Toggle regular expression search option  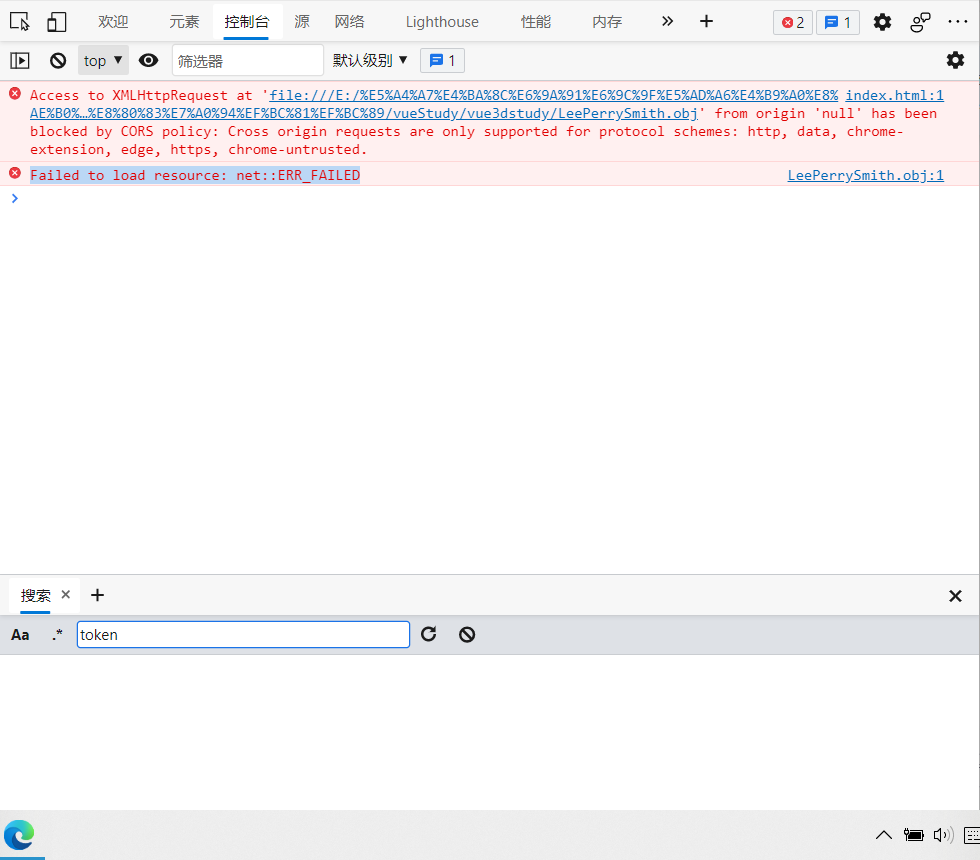[x=57, y=635]
